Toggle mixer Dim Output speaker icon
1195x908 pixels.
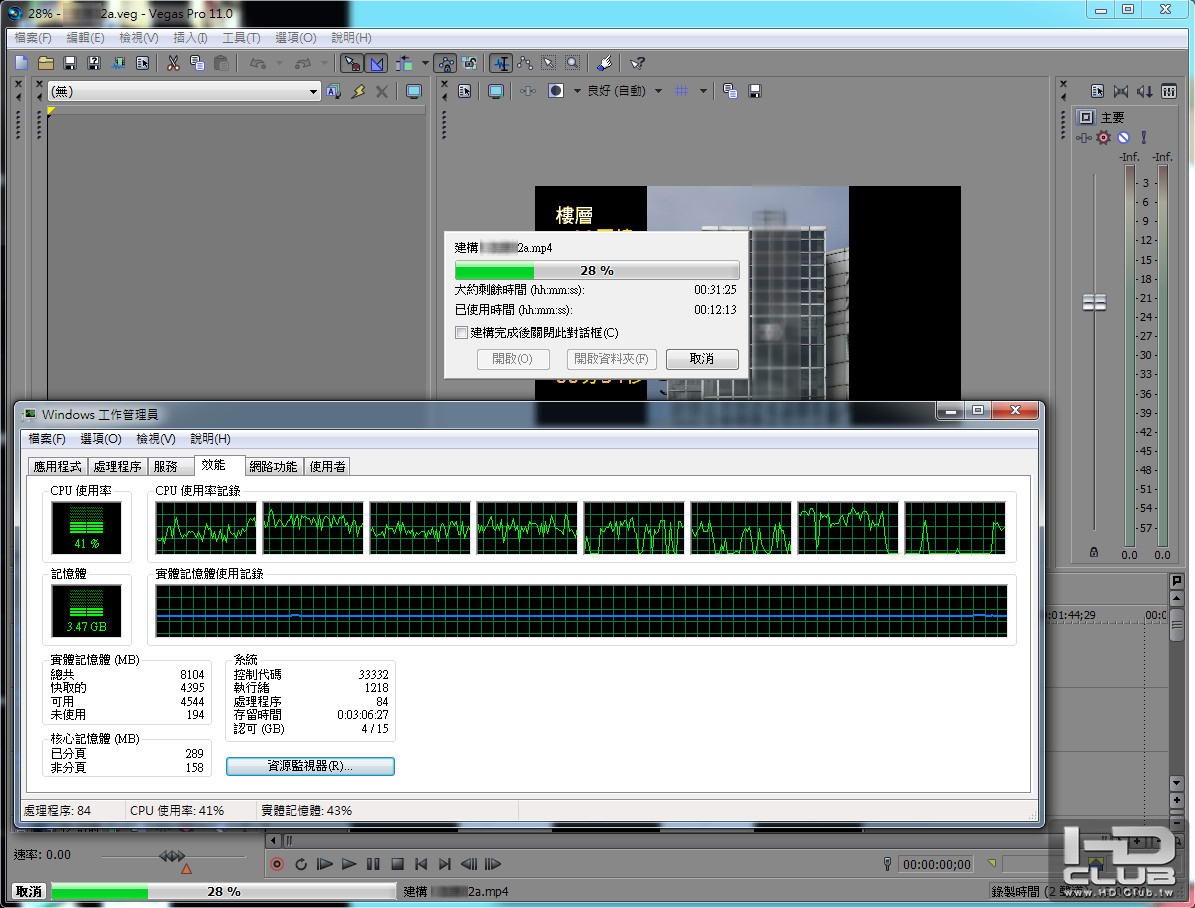(x=1145, y=91)
